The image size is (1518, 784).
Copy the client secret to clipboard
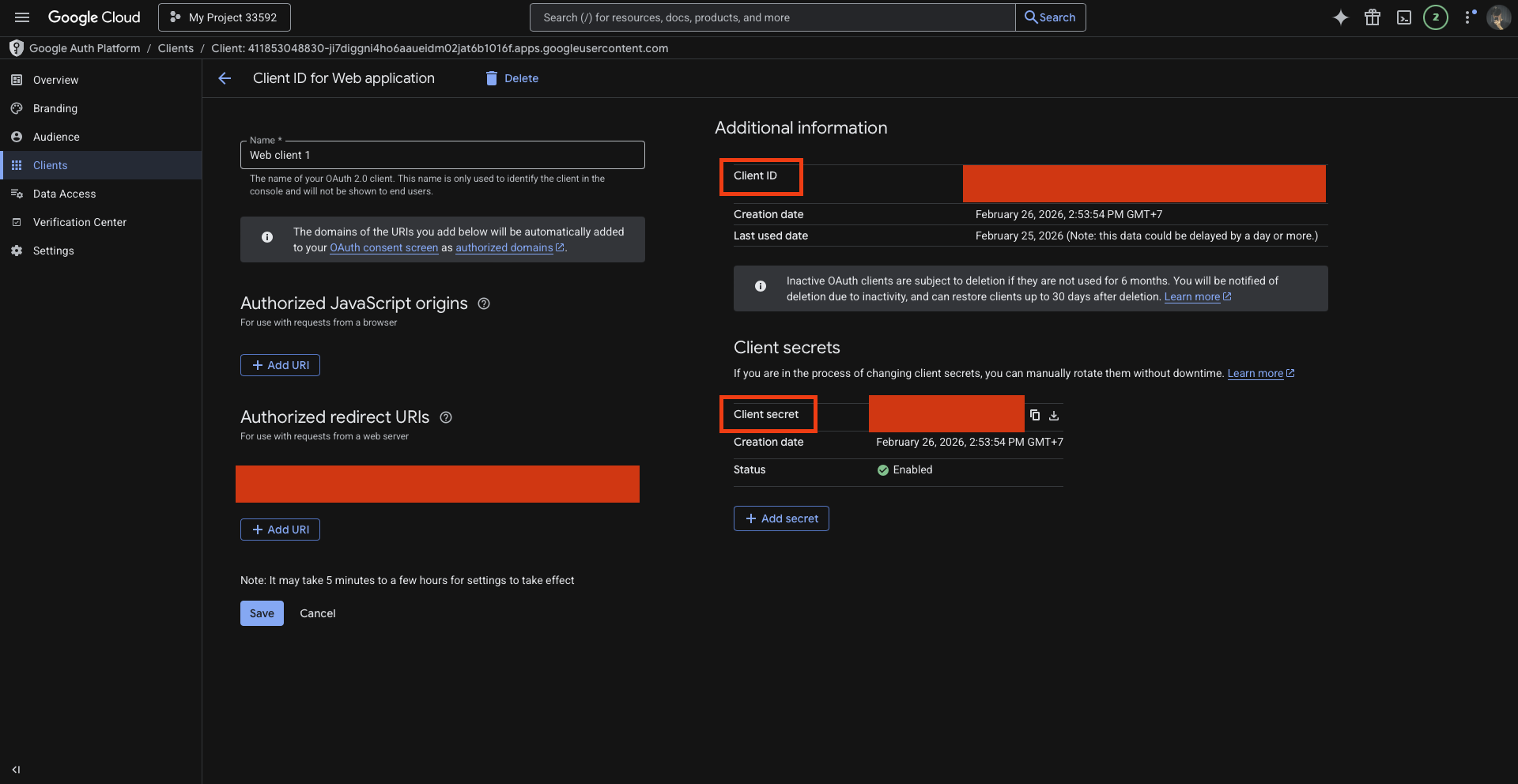point(1035,415)
